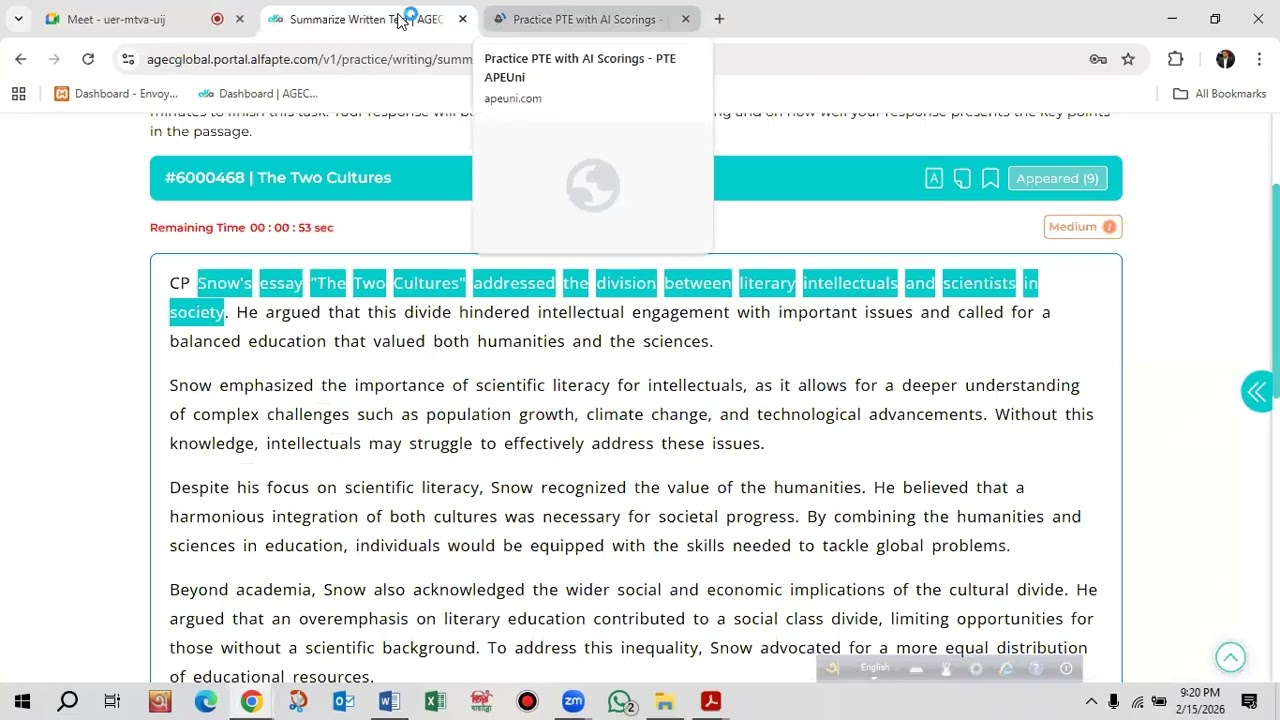Screen dimensions: 1280x720
Task: Click the highlighted word 'Cultures"' in the passage
Action: 429,283
